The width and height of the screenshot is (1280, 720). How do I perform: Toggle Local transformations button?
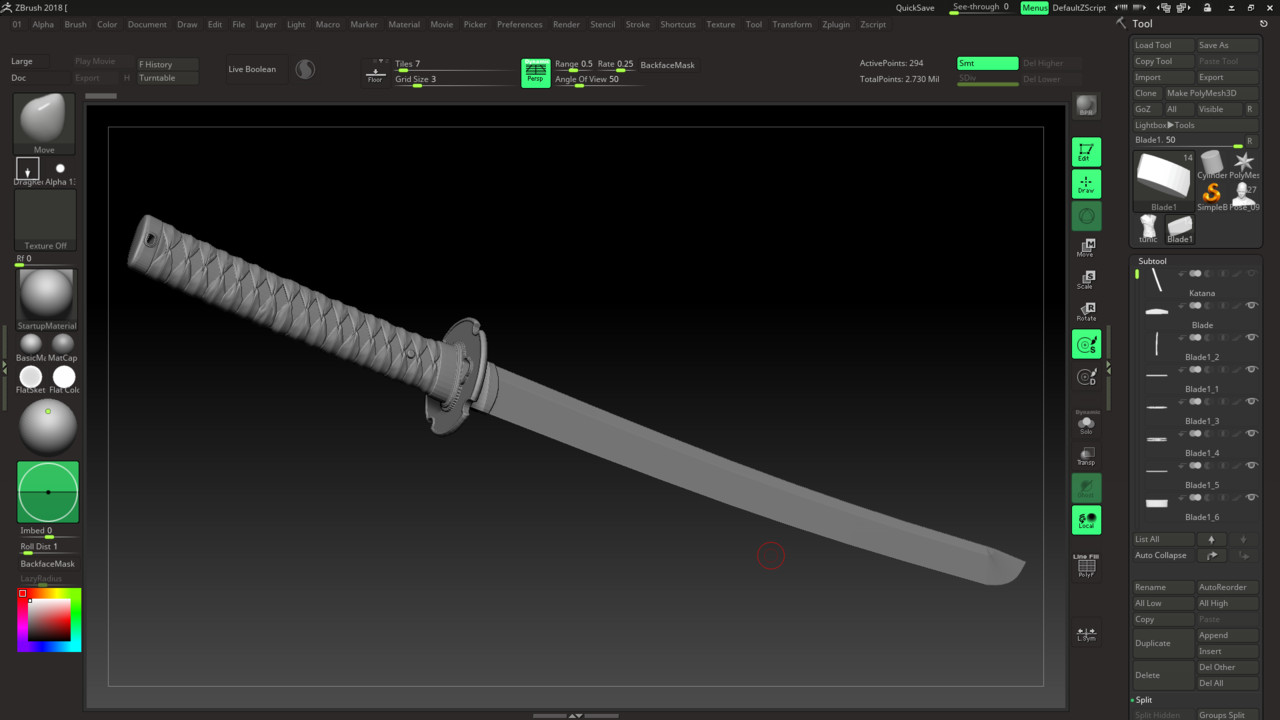tap(1086, 520)
